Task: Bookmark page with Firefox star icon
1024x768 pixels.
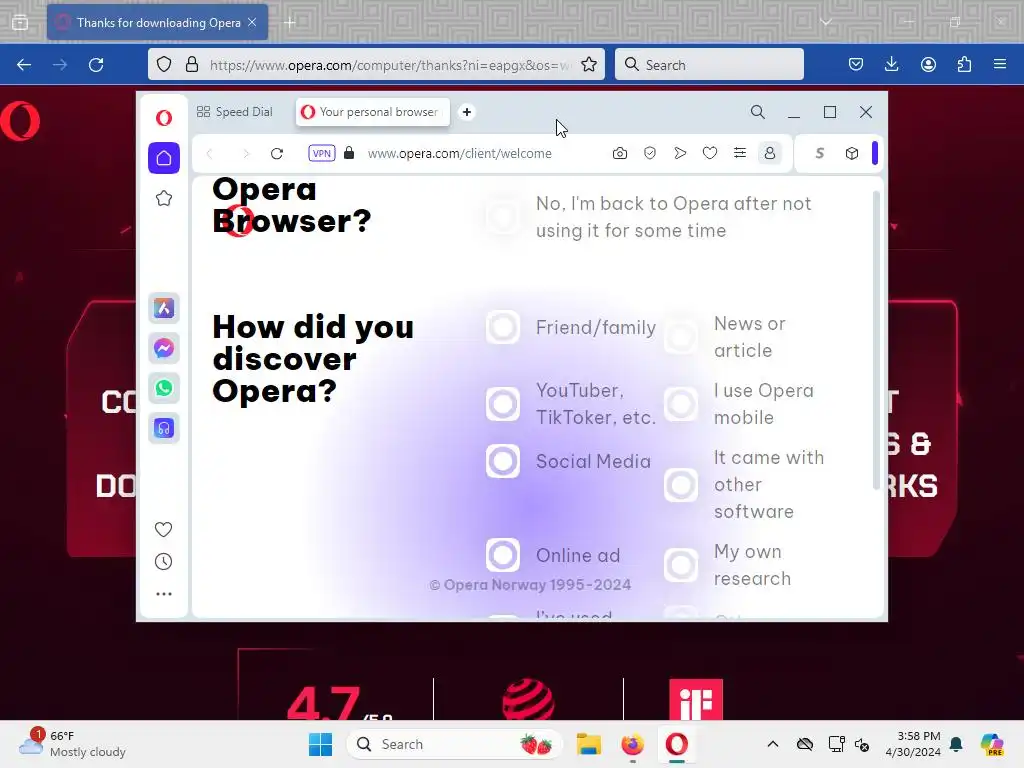Action: point(589,64)
